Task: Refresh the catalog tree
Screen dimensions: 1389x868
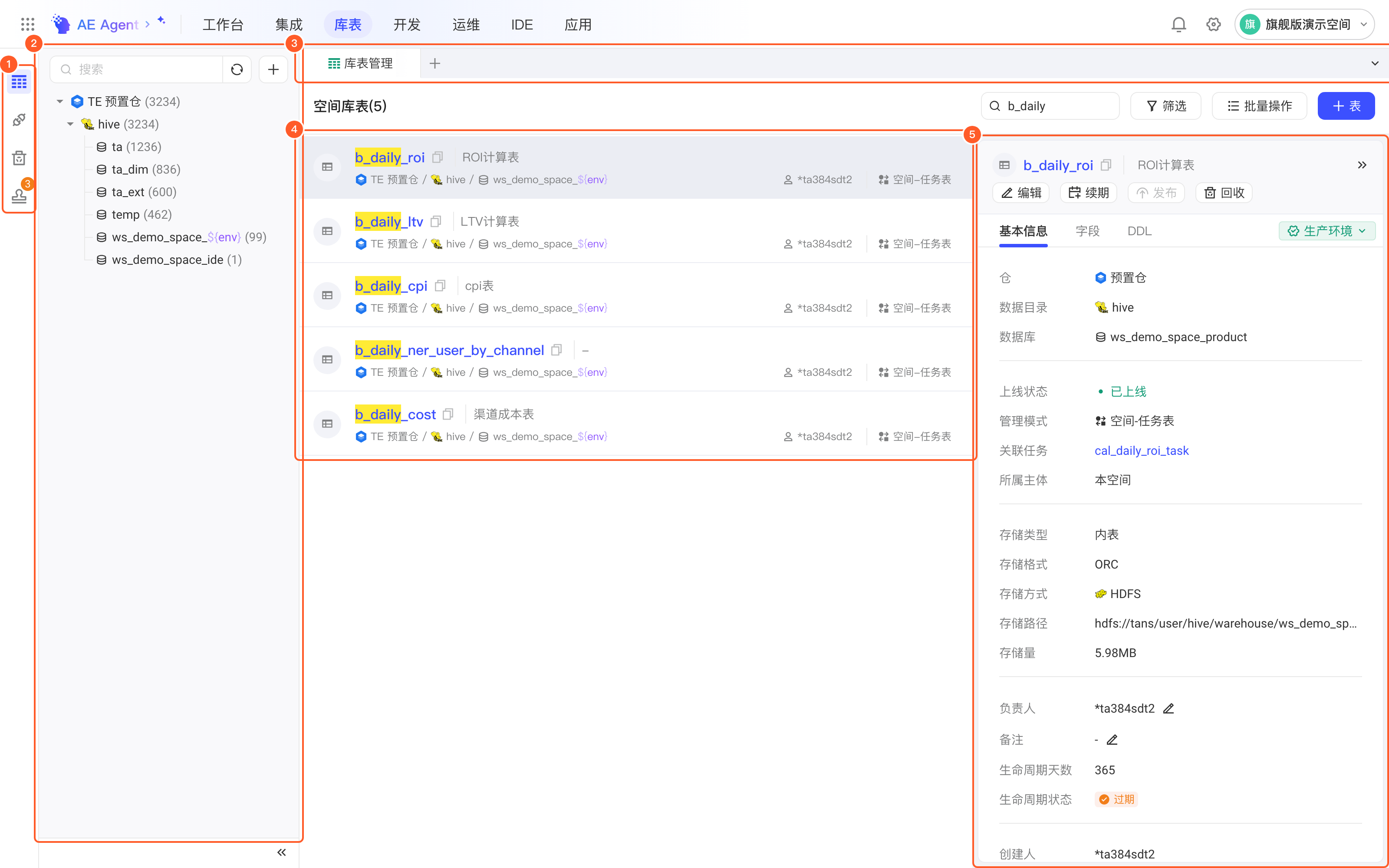Action: tap(237, 69)
